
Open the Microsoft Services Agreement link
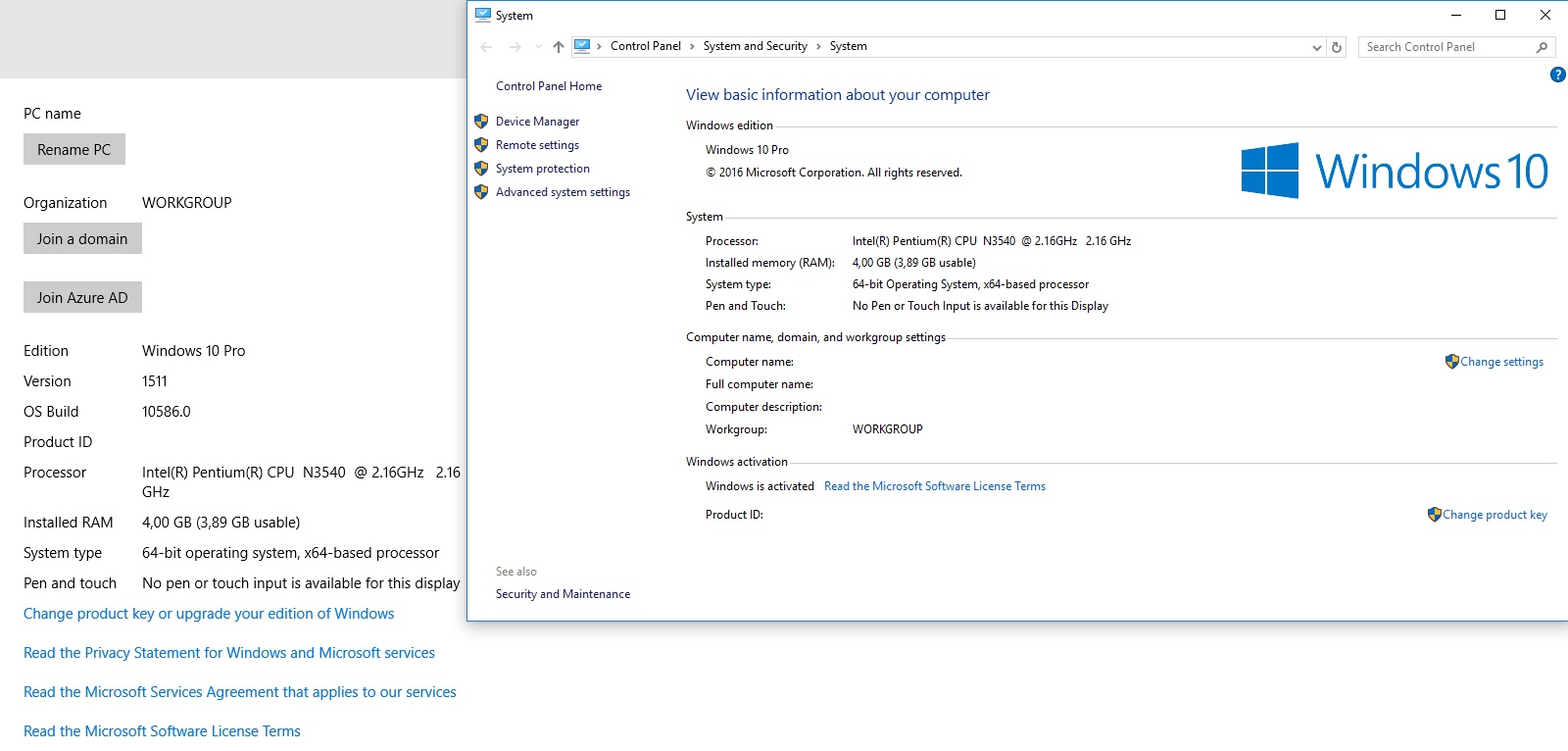pyautogui.click(x=240, y=692)
